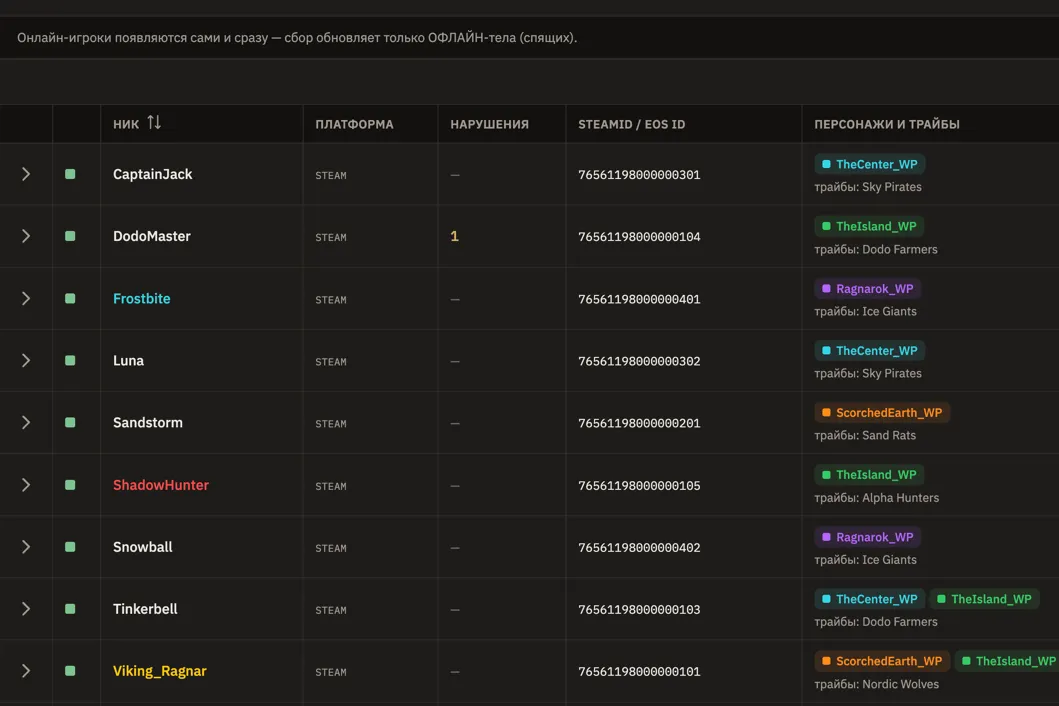Click SteamID 76561198000000101
The width and height of the screenshot is (1059, 706).
(639, 672)
